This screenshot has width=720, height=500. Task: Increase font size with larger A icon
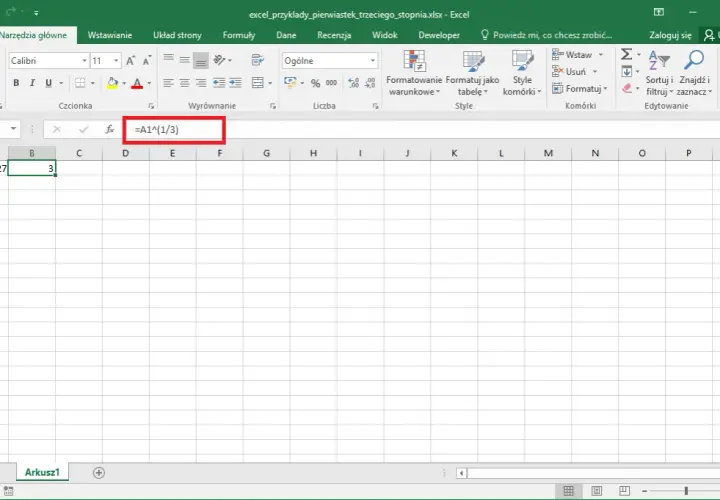tap(130, 61)
